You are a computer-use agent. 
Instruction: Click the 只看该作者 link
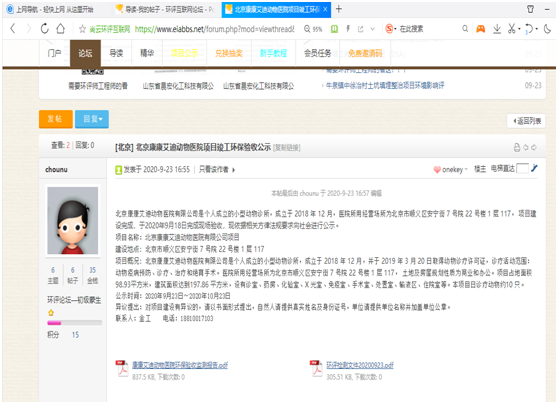[x=214, y=170]
